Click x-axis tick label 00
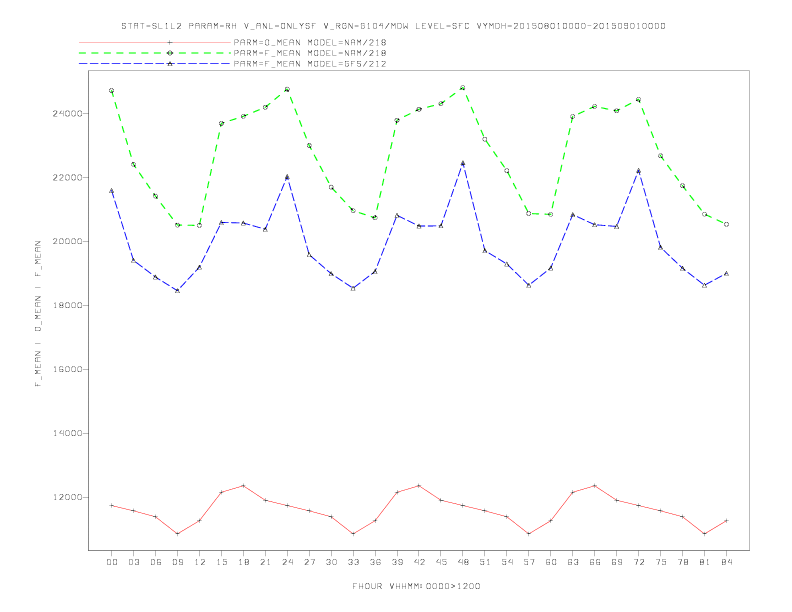 112,562
